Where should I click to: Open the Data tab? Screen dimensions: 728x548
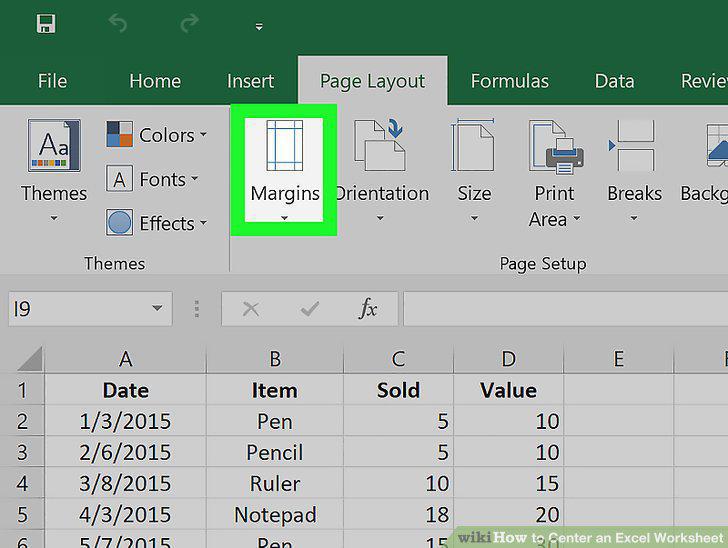click(614, 81)
